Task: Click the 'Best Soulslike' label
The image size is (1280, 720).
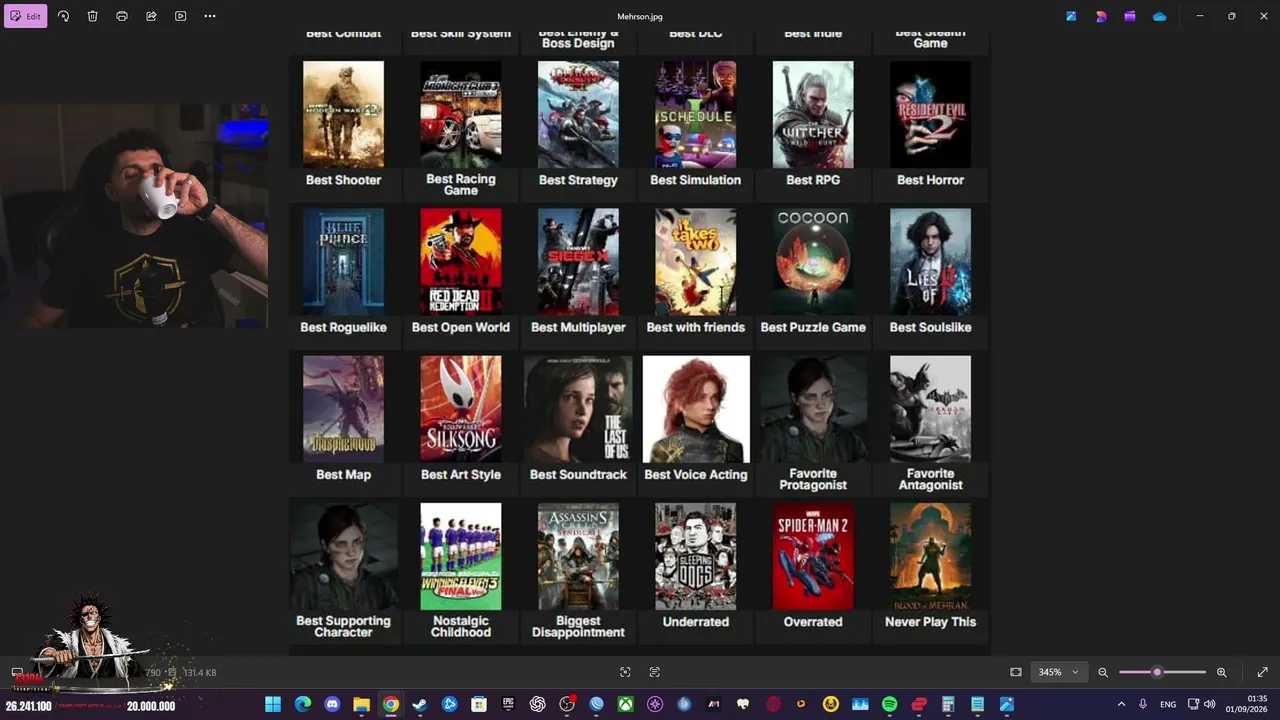Action: (930, 327)
